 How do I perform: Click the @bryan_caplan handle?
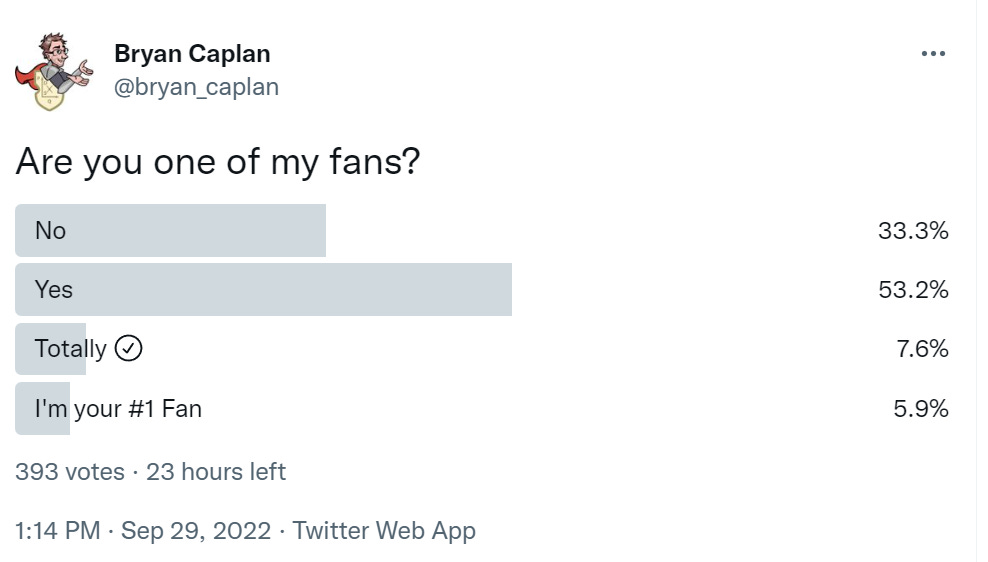pyautogui.click(x=196, y=87)
